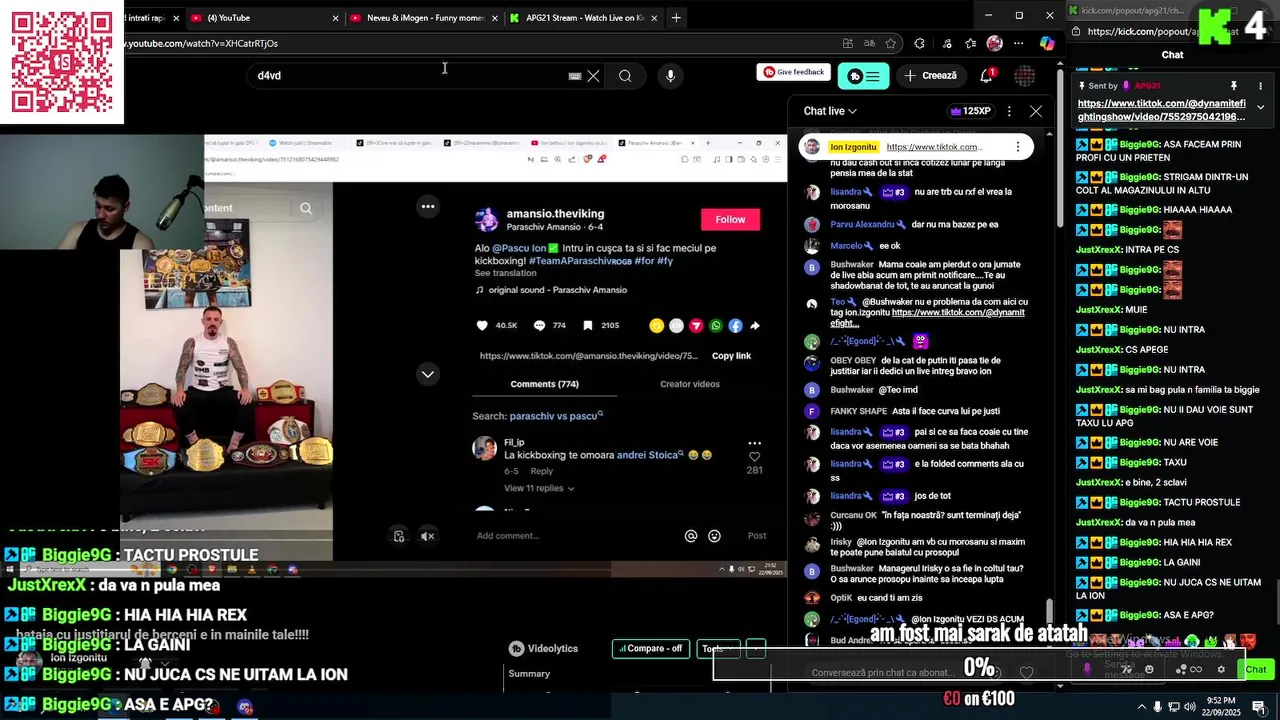The height and width of the screenshot is (720, 1280).
Task: Open the Copilot sidebar icon
Action: pos(1047,43)
